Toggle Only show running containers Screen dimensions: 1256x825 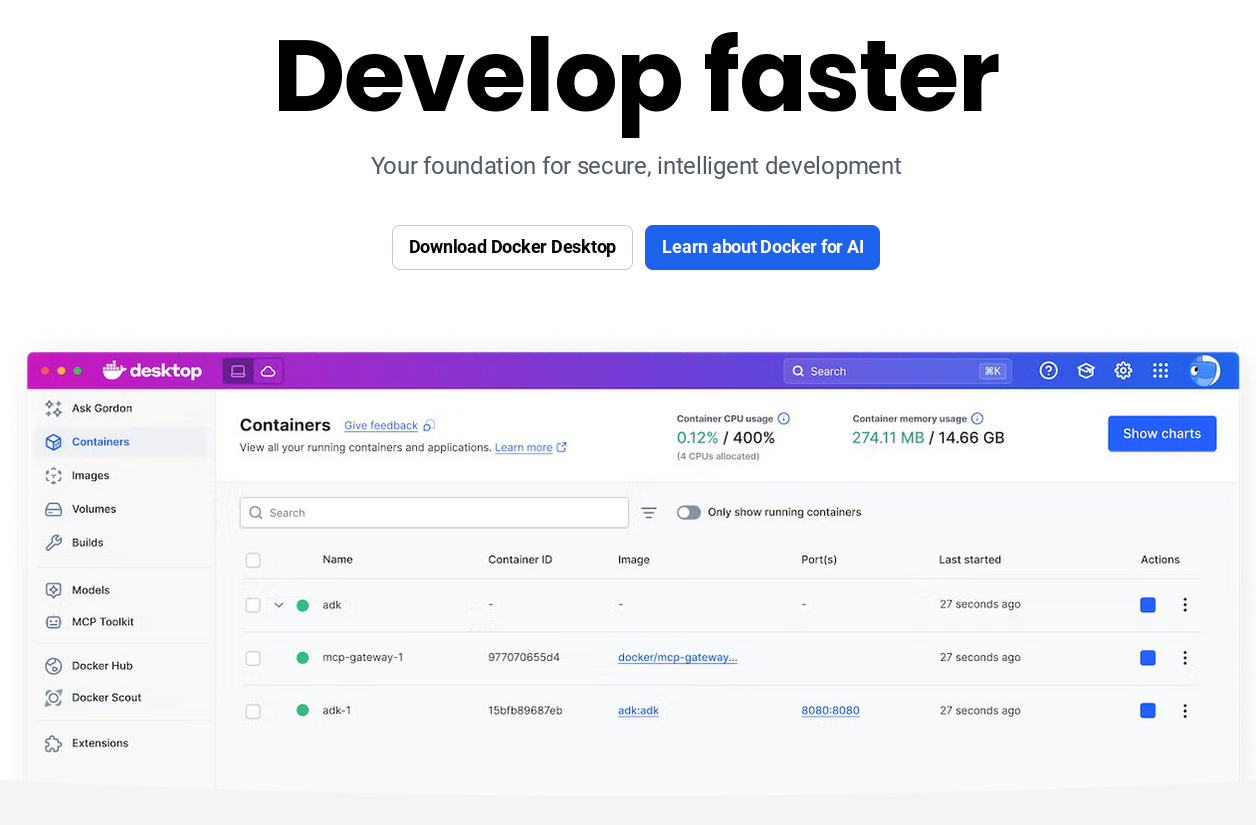pos(688,512)
